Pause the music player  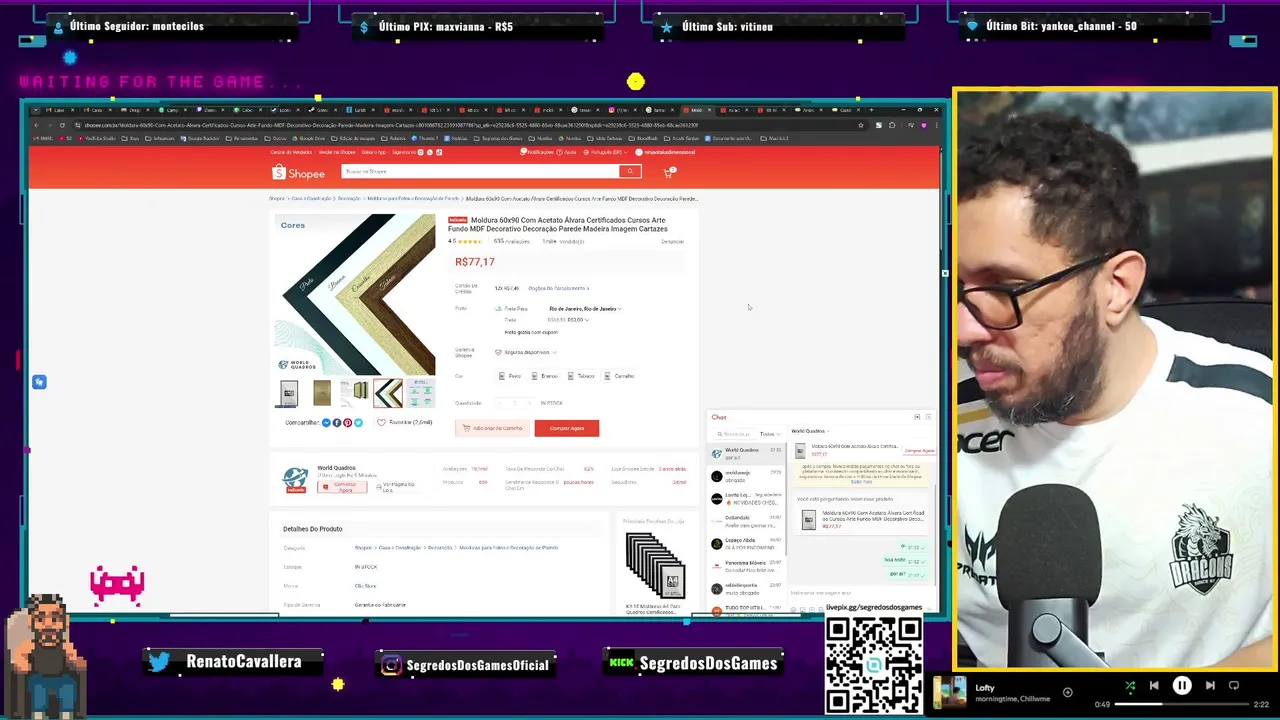click(1182, 686)
